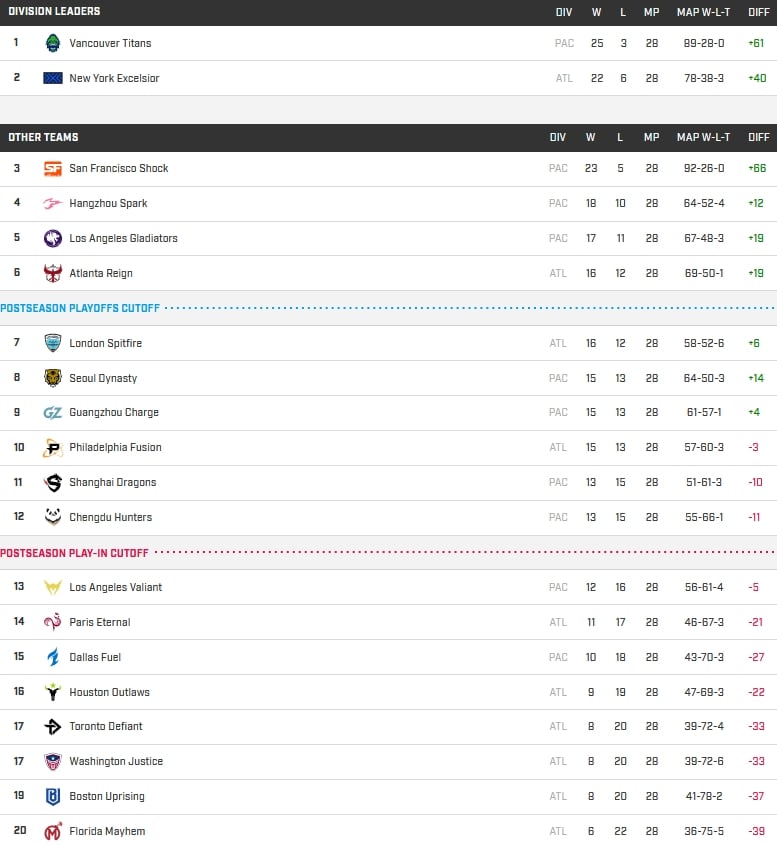
Task: Click the DIFF column header in Division Leaders
Action: [759, 12]
